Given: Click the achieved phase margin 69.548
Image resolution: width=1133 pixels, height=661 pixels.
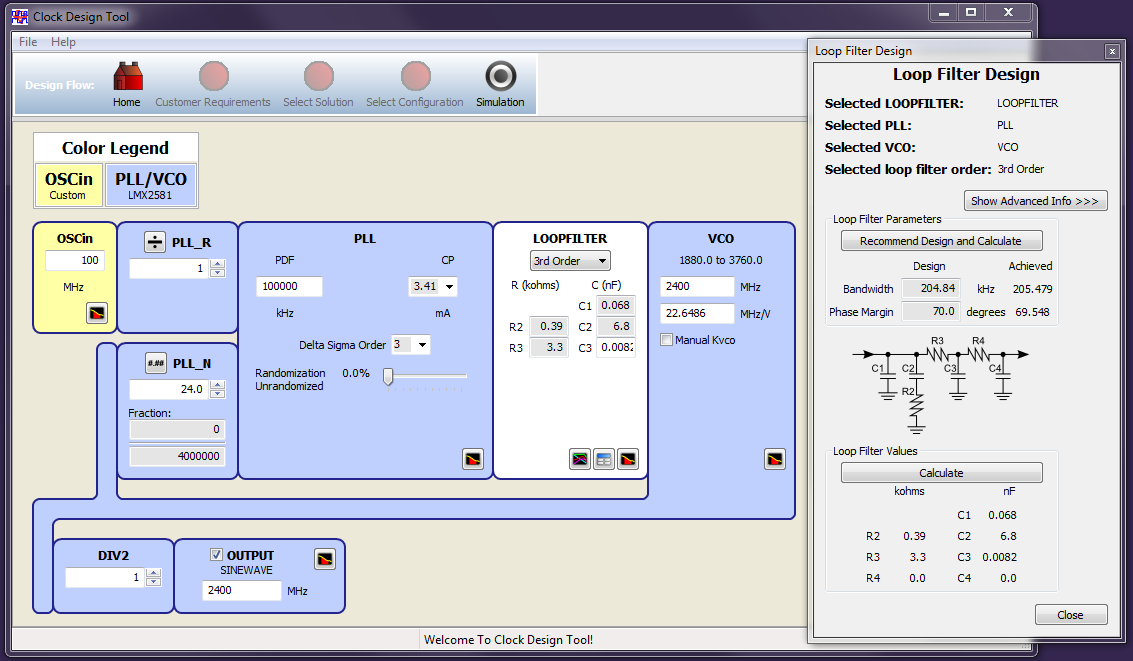Looking at the screenshot, I should [x=1033, y=312].
